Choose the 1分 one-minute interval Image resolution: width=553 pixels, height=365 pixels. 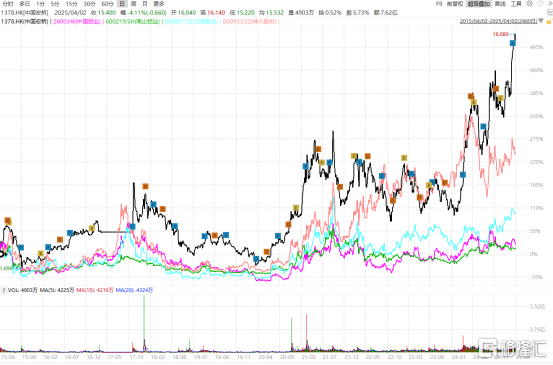click(x=41, y=4)
